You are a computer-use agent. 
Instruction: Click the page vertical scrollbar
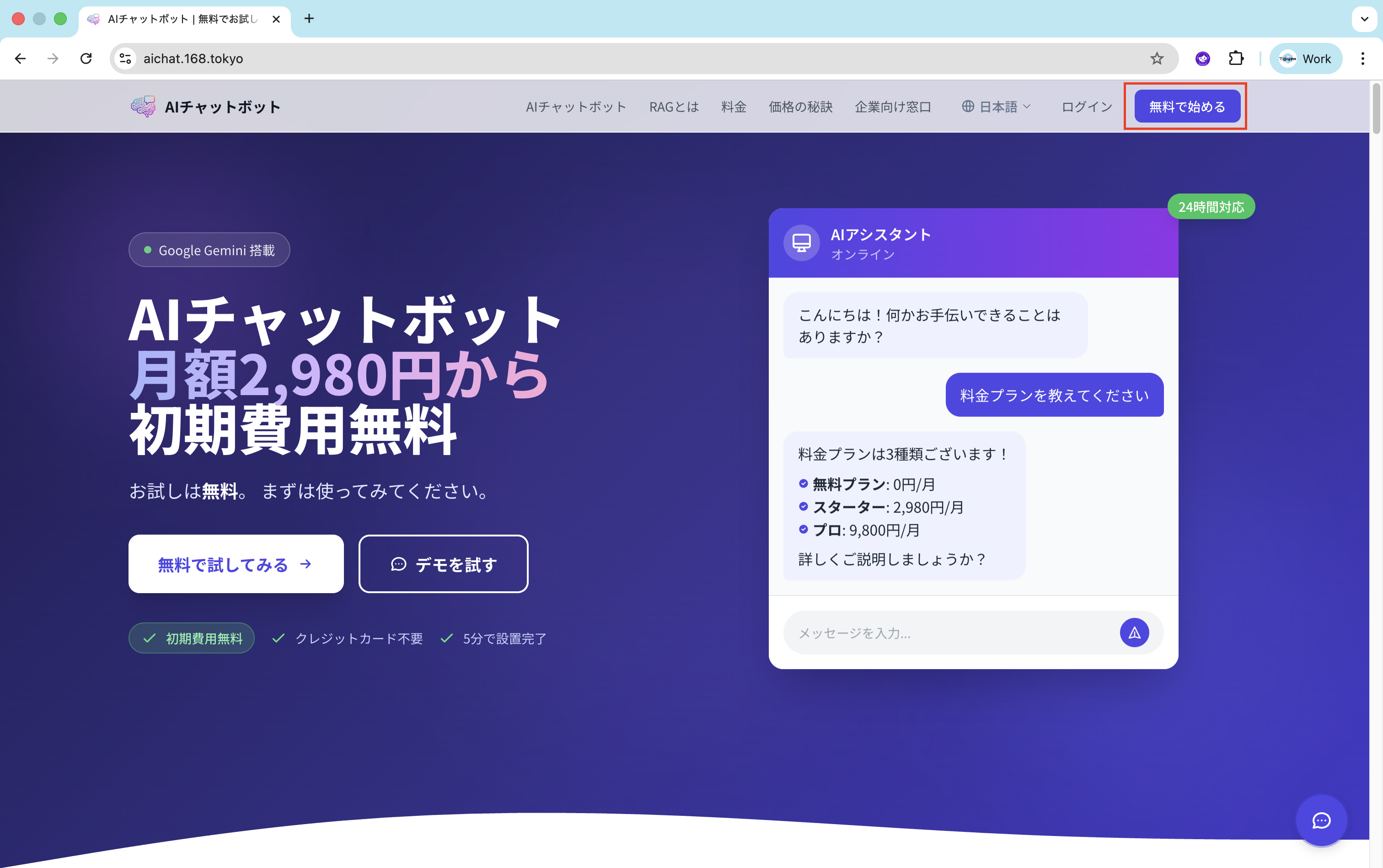1376,108
